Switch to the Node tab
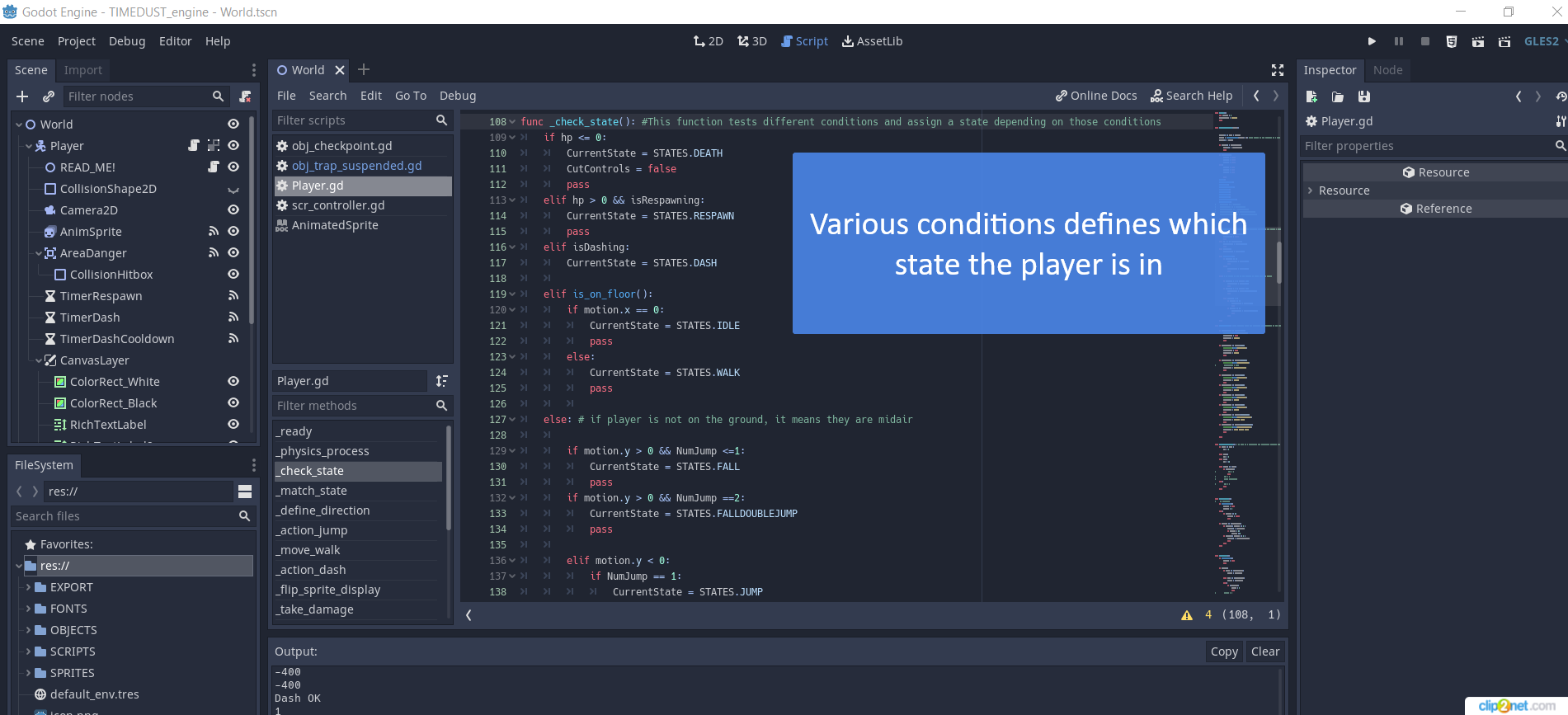1568x715 pixels. (1388, 70)
